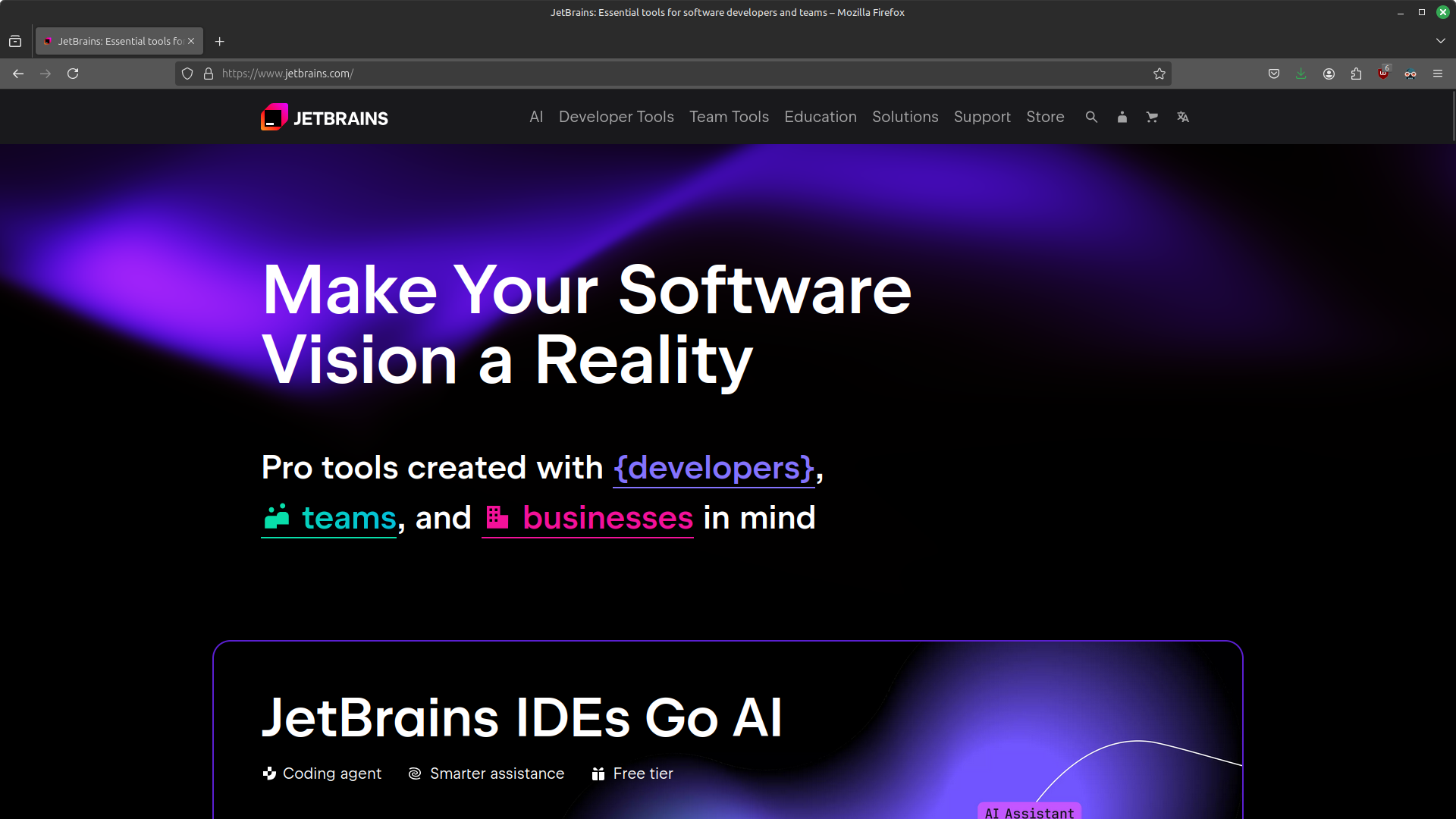Viewport: 1456px width, 819px height.
Task: Open uBlock Origin extension icon
Action: coord(1383,74)
